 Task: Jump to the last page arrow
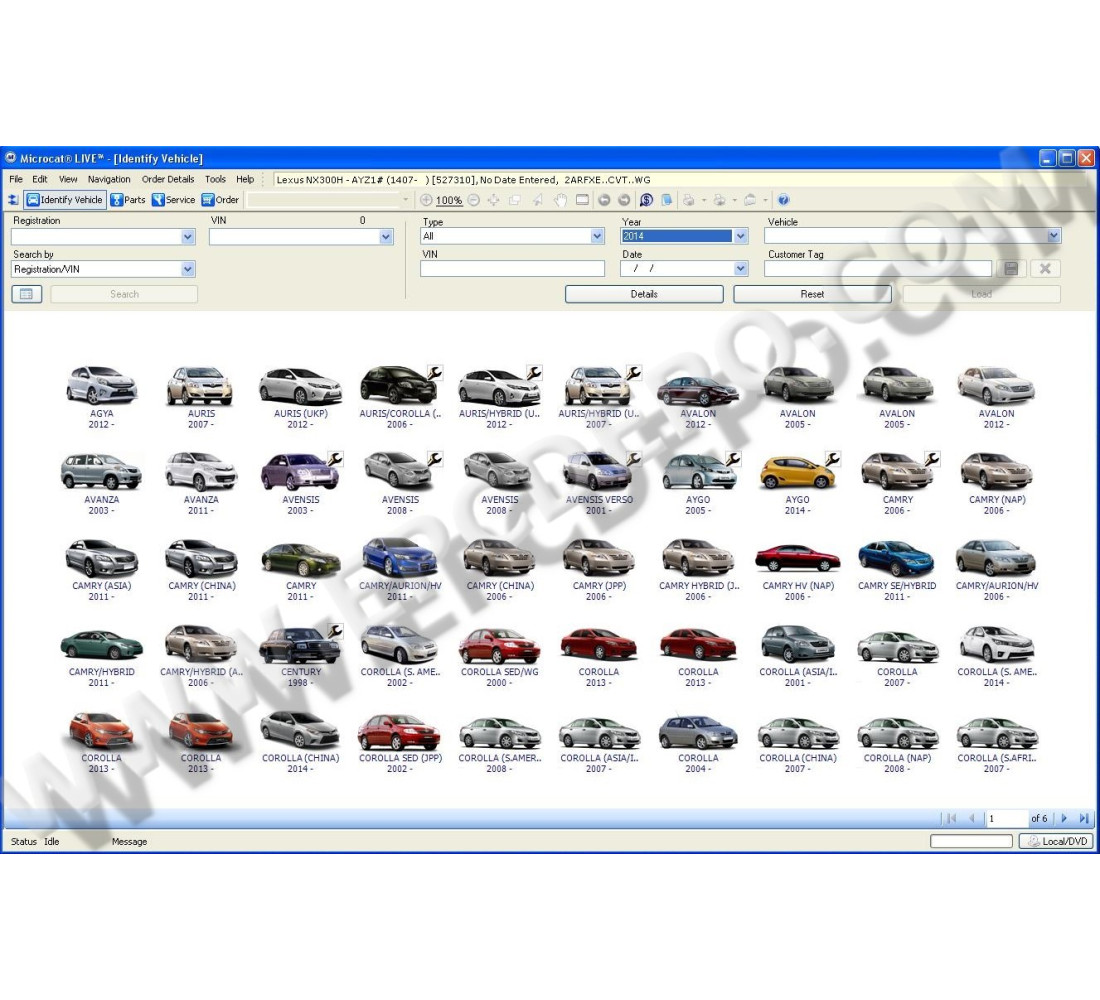click(x=1084, y=818)
